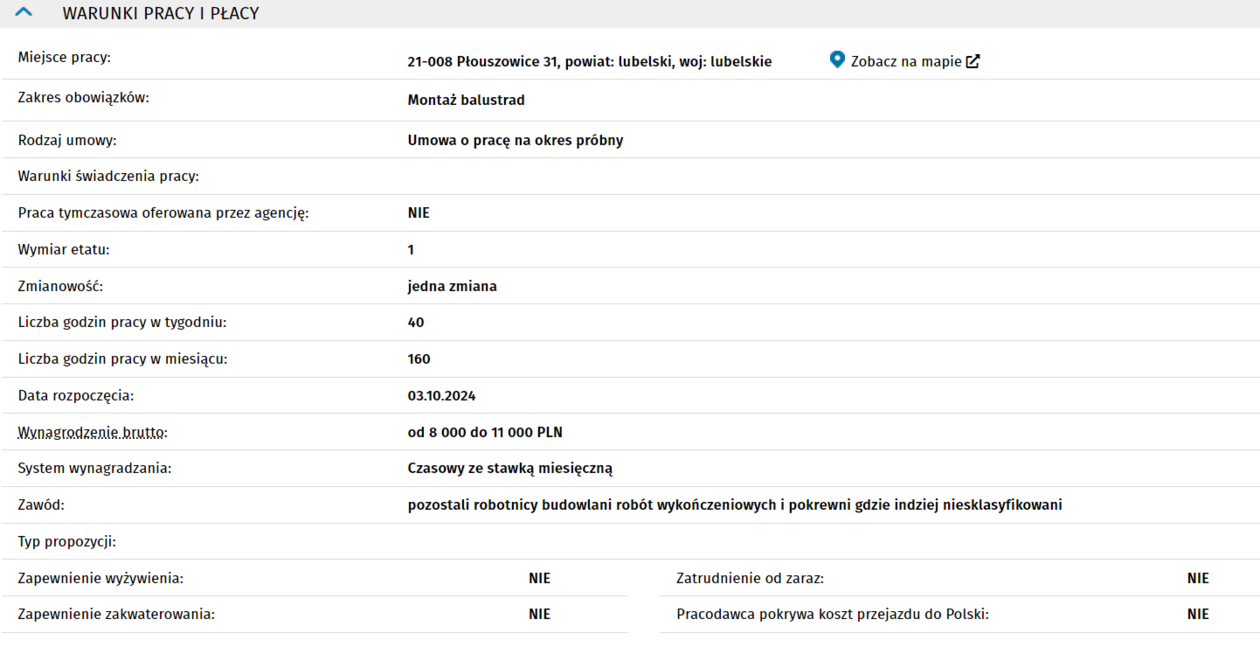Click the jedna zmiana shift value
Screen dimensions: 1260x661
tap(452, 286)
